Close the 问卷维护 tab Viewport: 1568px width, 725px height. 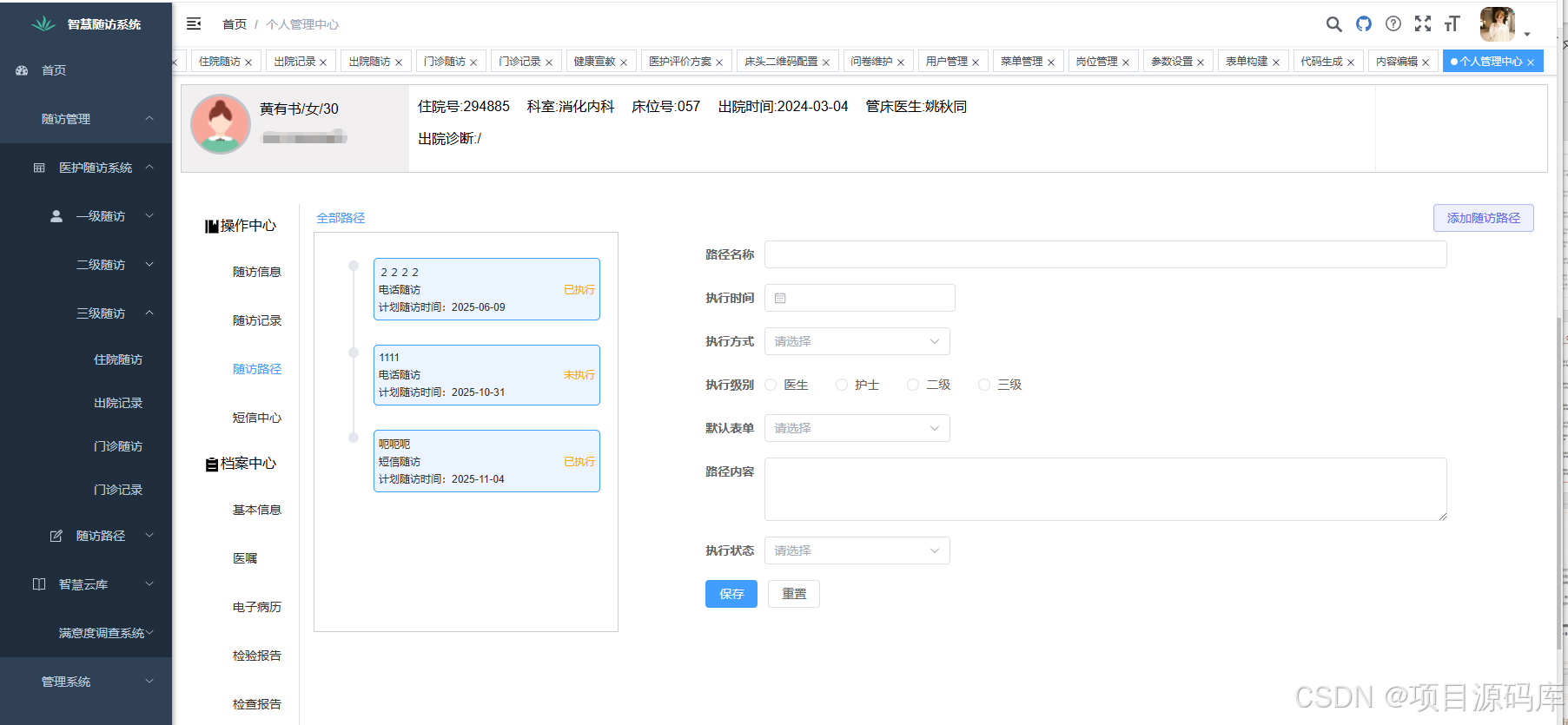[901, 63]
